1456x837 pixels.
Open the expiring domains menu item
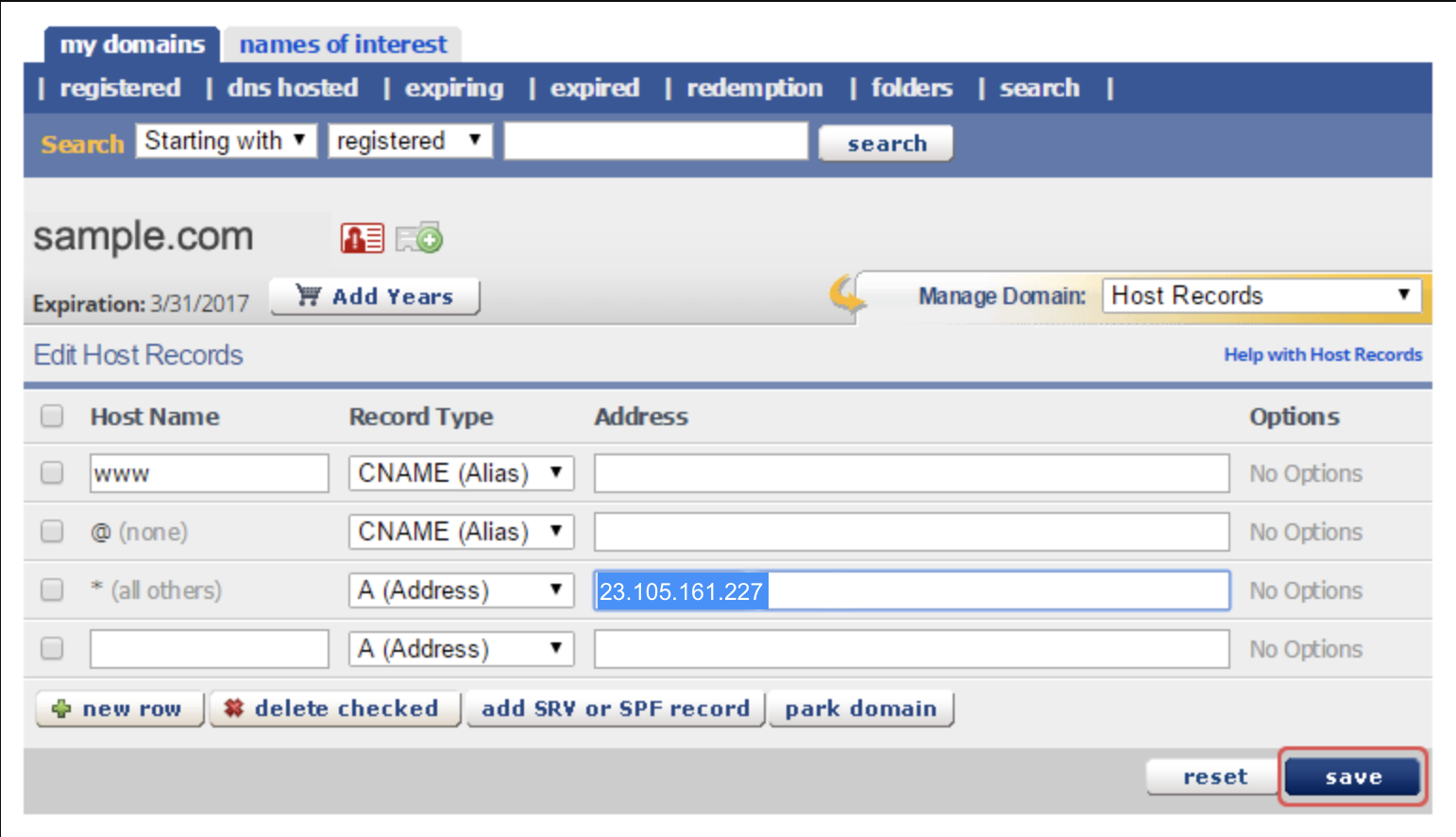click(x=454, y=88)
